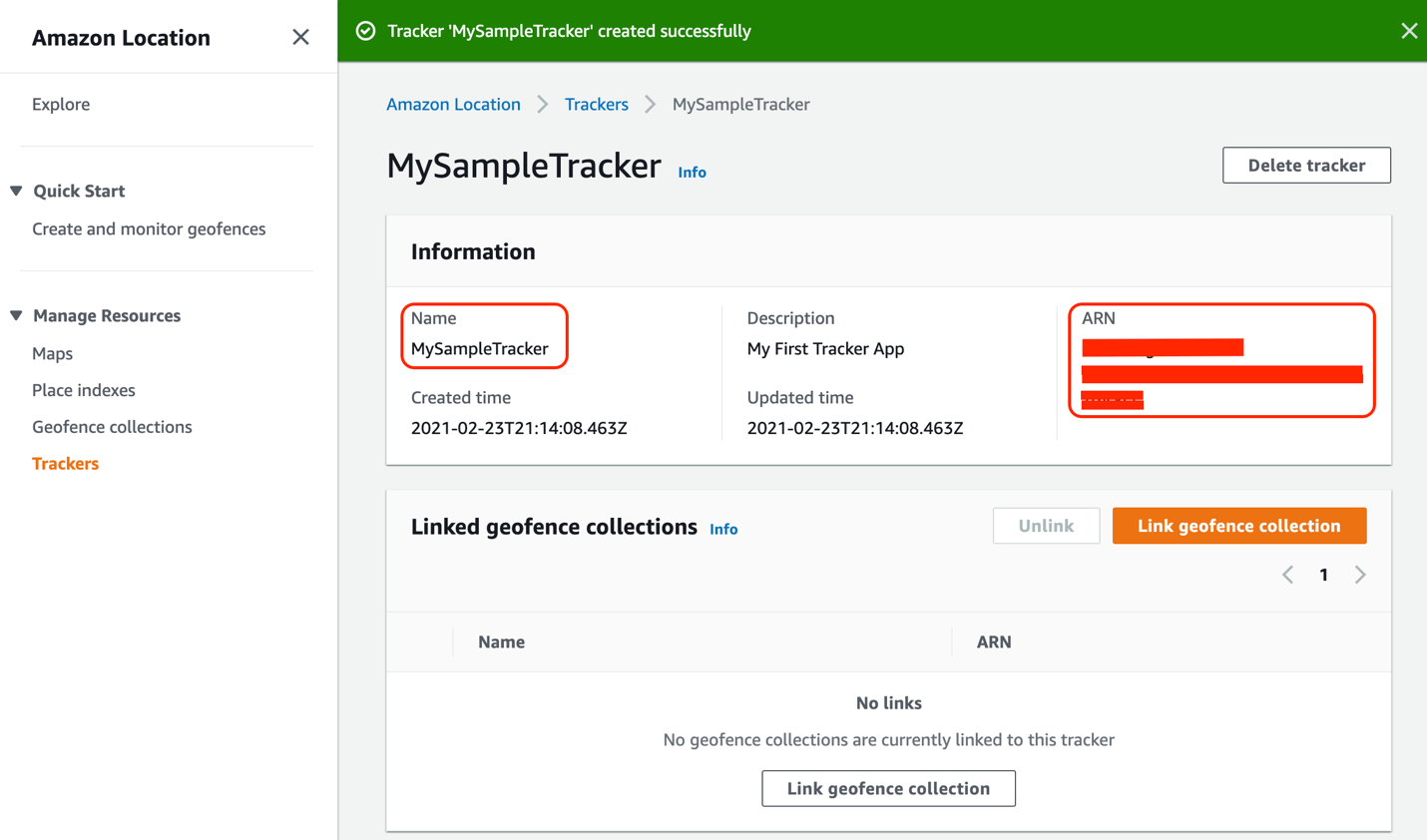1427x840 pixels.
Task: Click Link geofence collection button under No links
Action: (888, 788)
